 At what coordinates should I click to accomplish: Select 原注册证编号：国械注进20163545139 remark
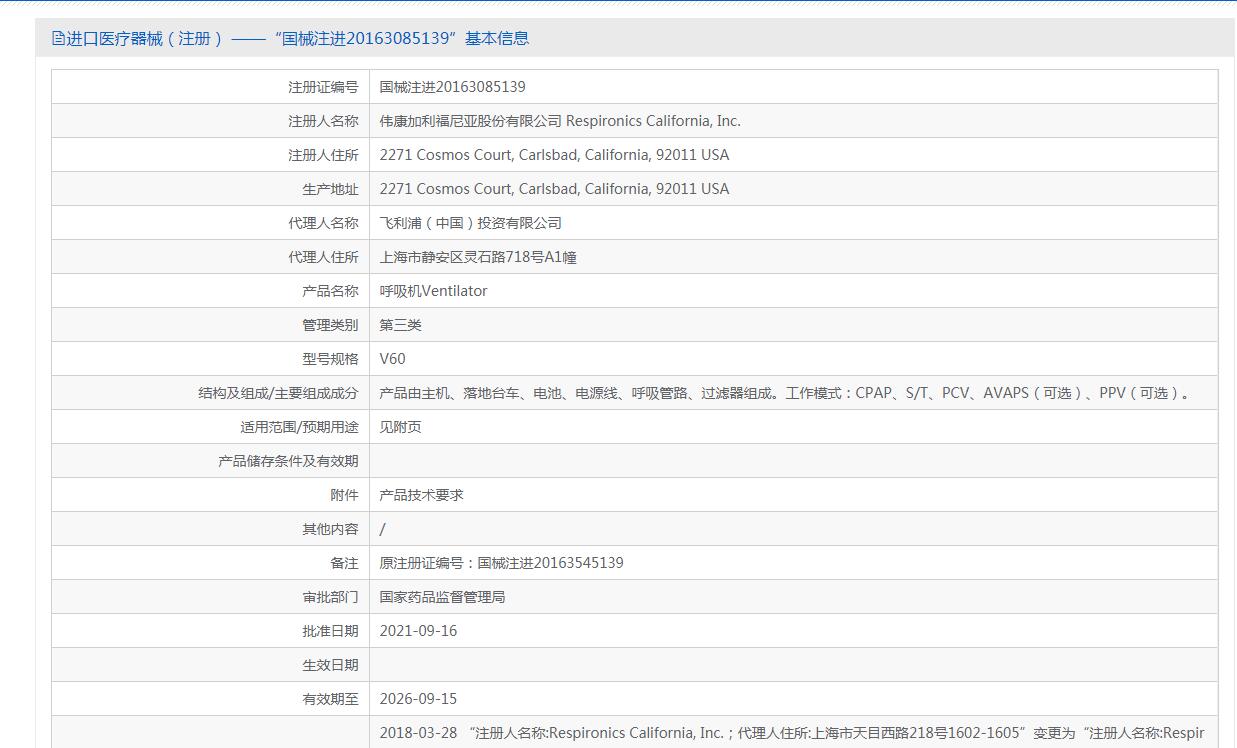click(x=502, y=563)
